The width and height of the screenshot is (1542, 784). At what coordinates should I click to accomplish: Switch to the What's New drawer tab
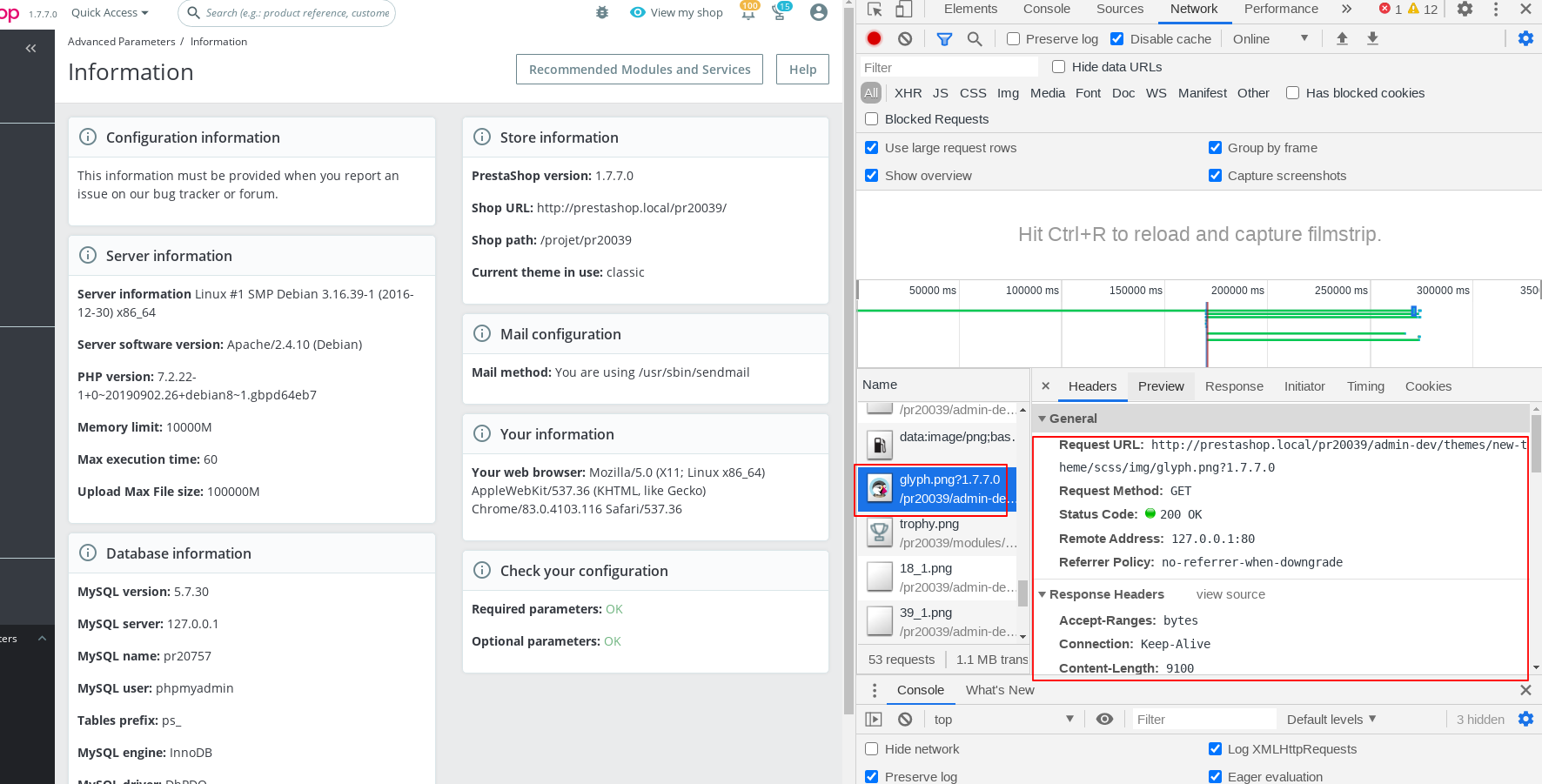coord(1000,690)
